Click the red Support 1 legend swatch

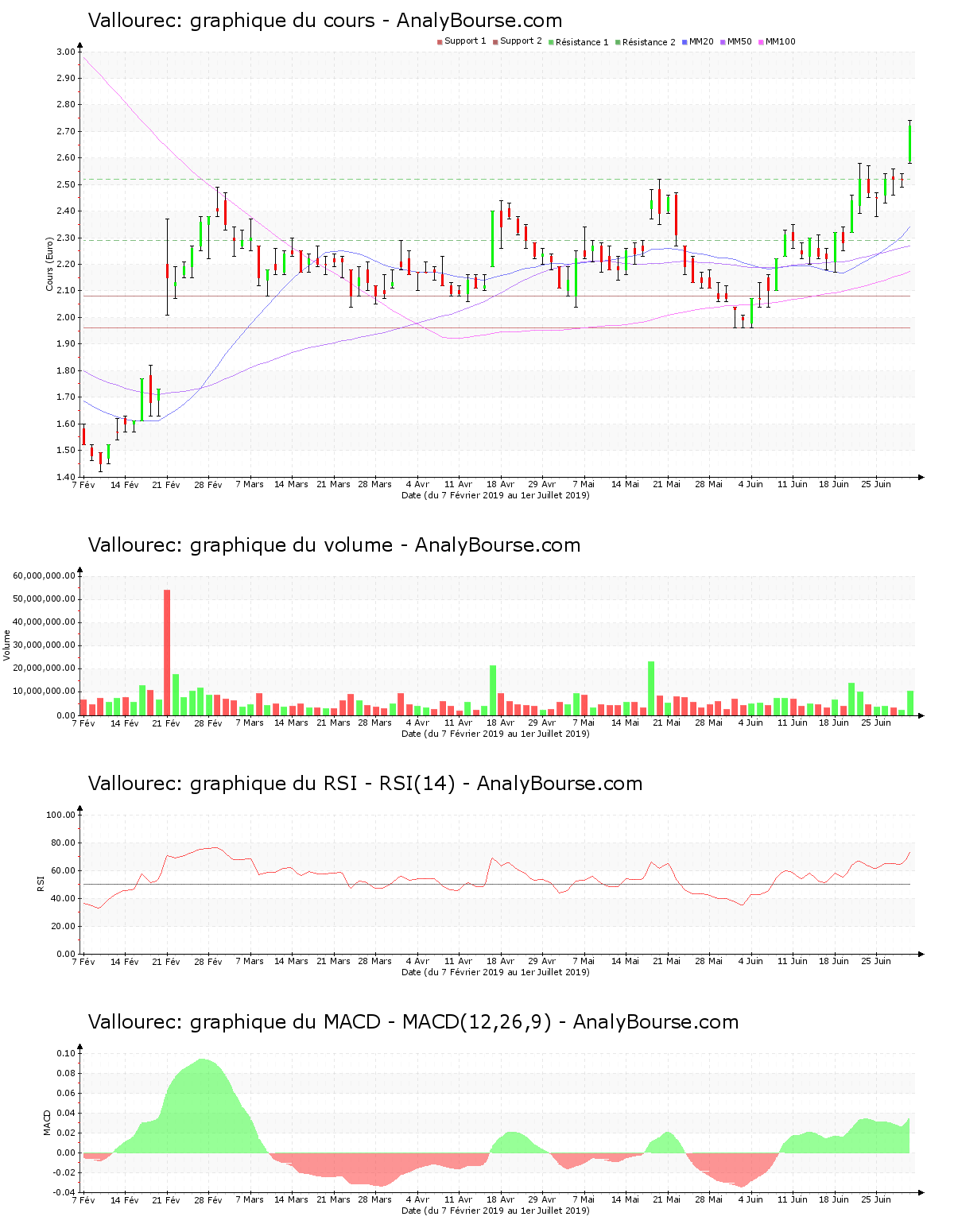coord(440,42)
